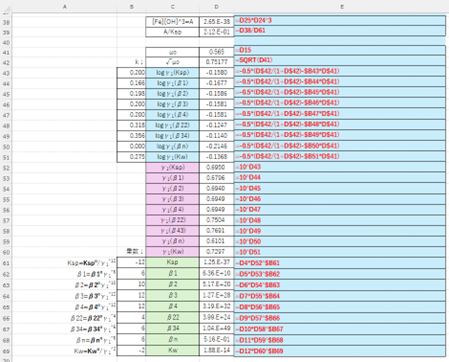The height and width of the screenshot is (362, 449).
Task: Click the coefficient 0.275
Action: pos(131,157)
